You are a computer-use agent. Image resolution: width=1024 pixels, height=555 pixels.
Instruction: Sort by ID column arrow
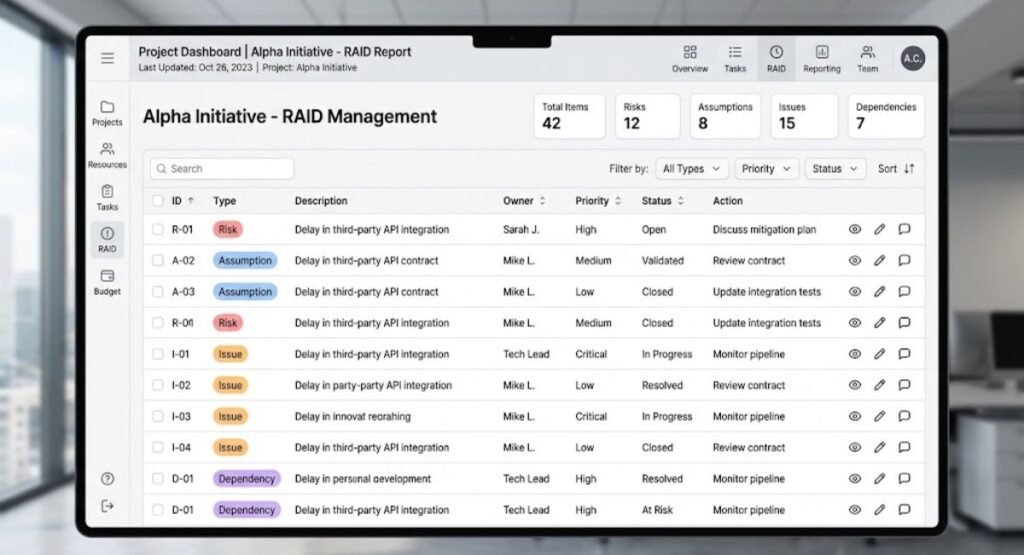[x=191, y=200]
